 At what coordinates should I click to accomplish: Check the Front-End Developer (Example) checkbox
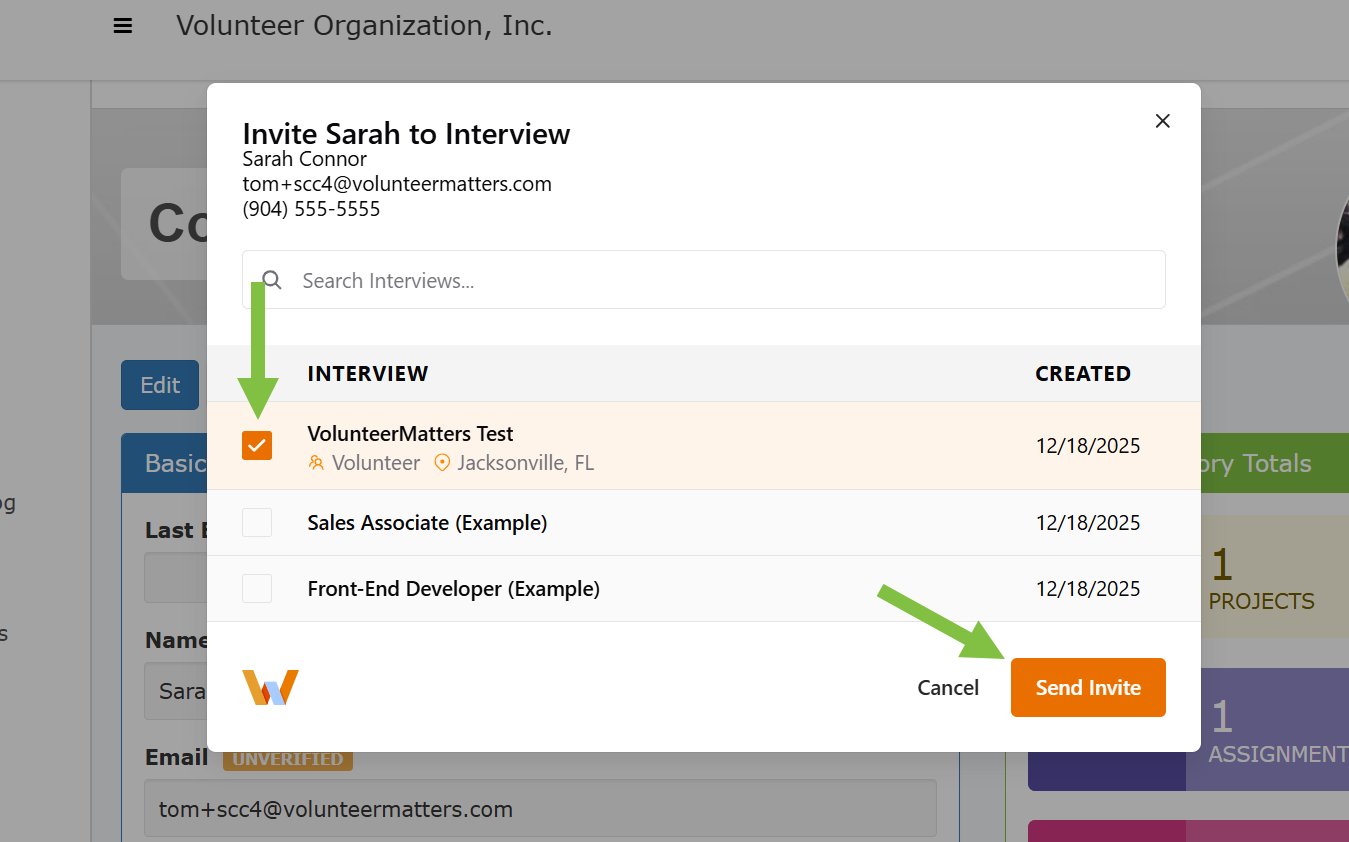(257, 588)
